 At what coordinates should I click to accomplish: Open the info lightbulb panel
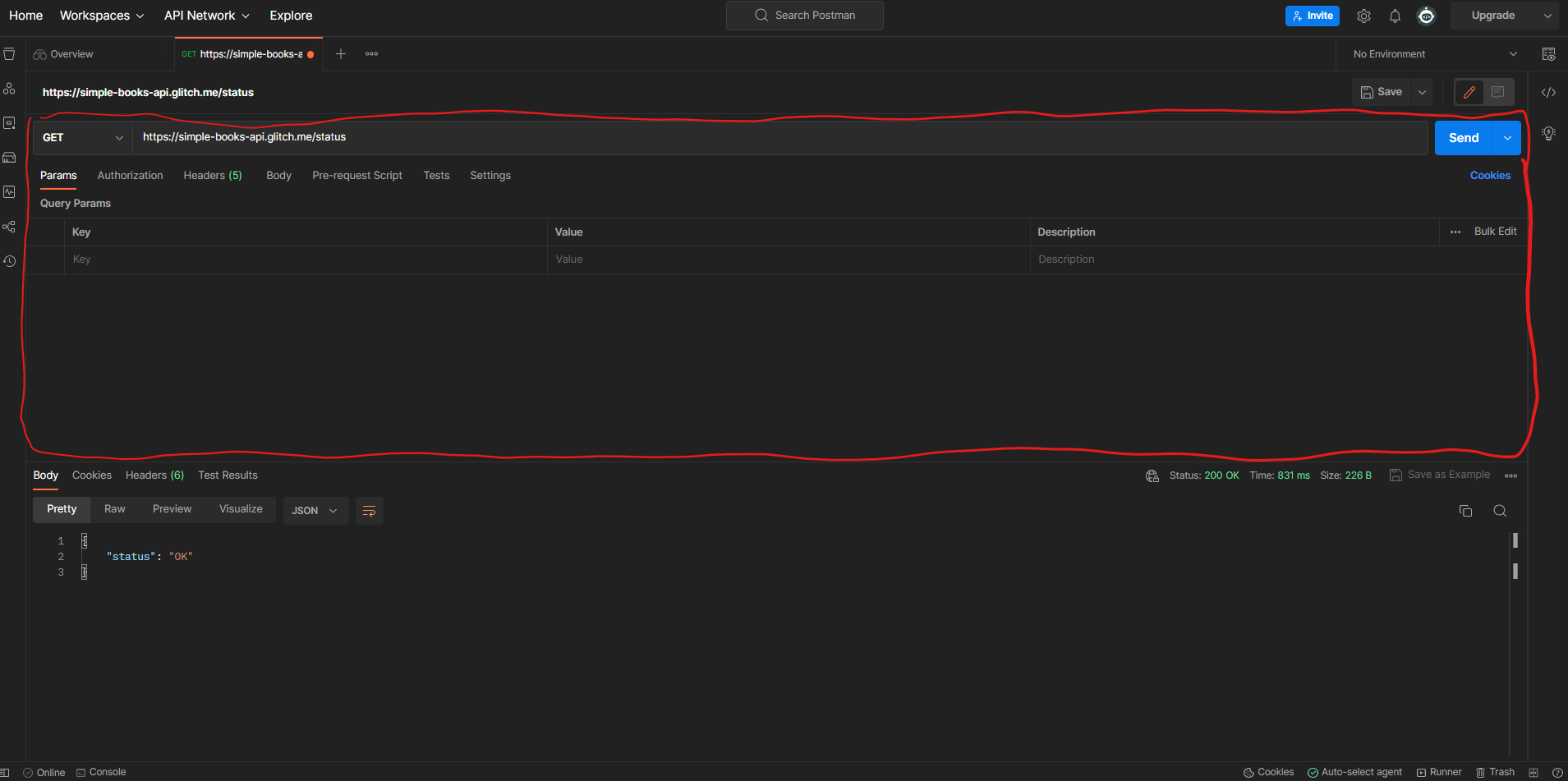1548,133
